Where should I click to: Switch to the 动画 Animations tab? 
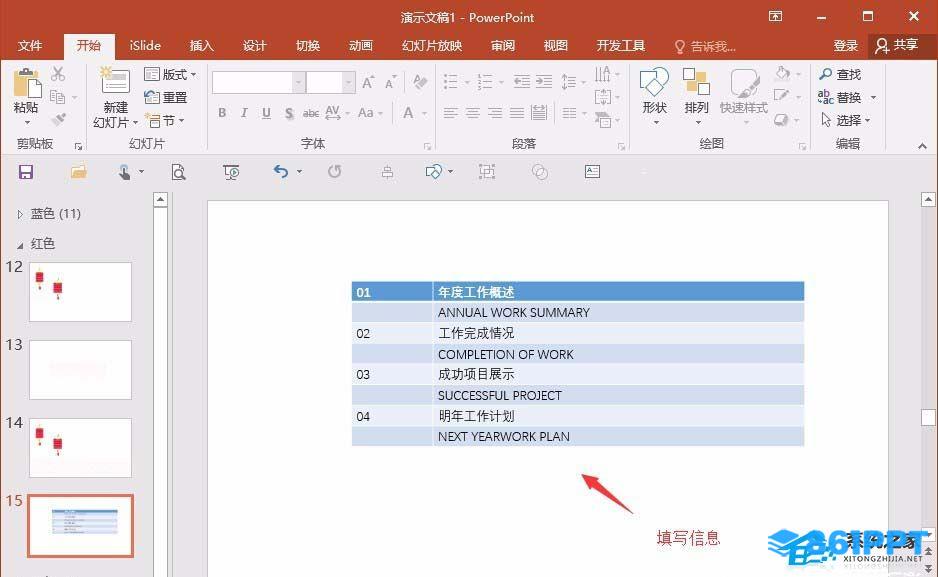click(361, 46)
